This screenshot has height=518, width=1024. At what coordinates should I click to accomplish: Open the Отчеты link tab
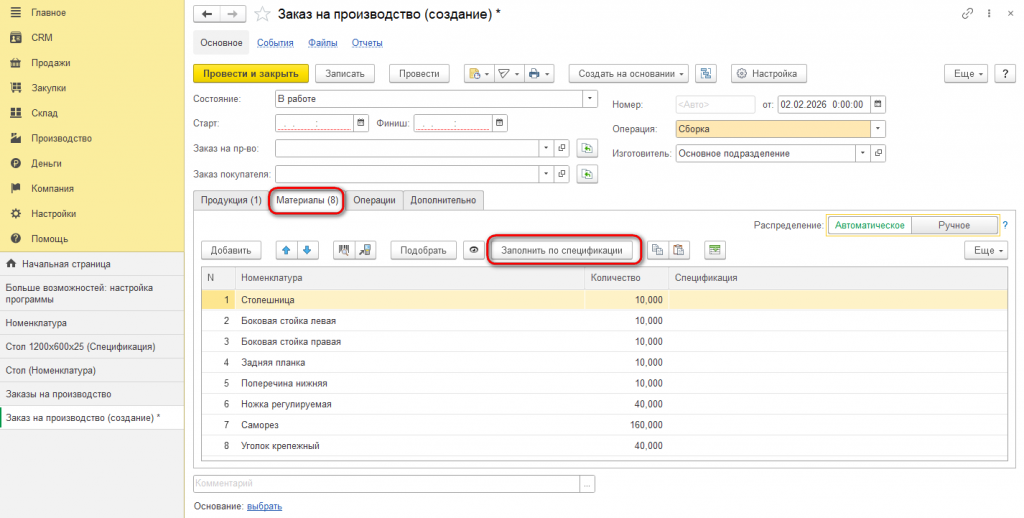367,43
